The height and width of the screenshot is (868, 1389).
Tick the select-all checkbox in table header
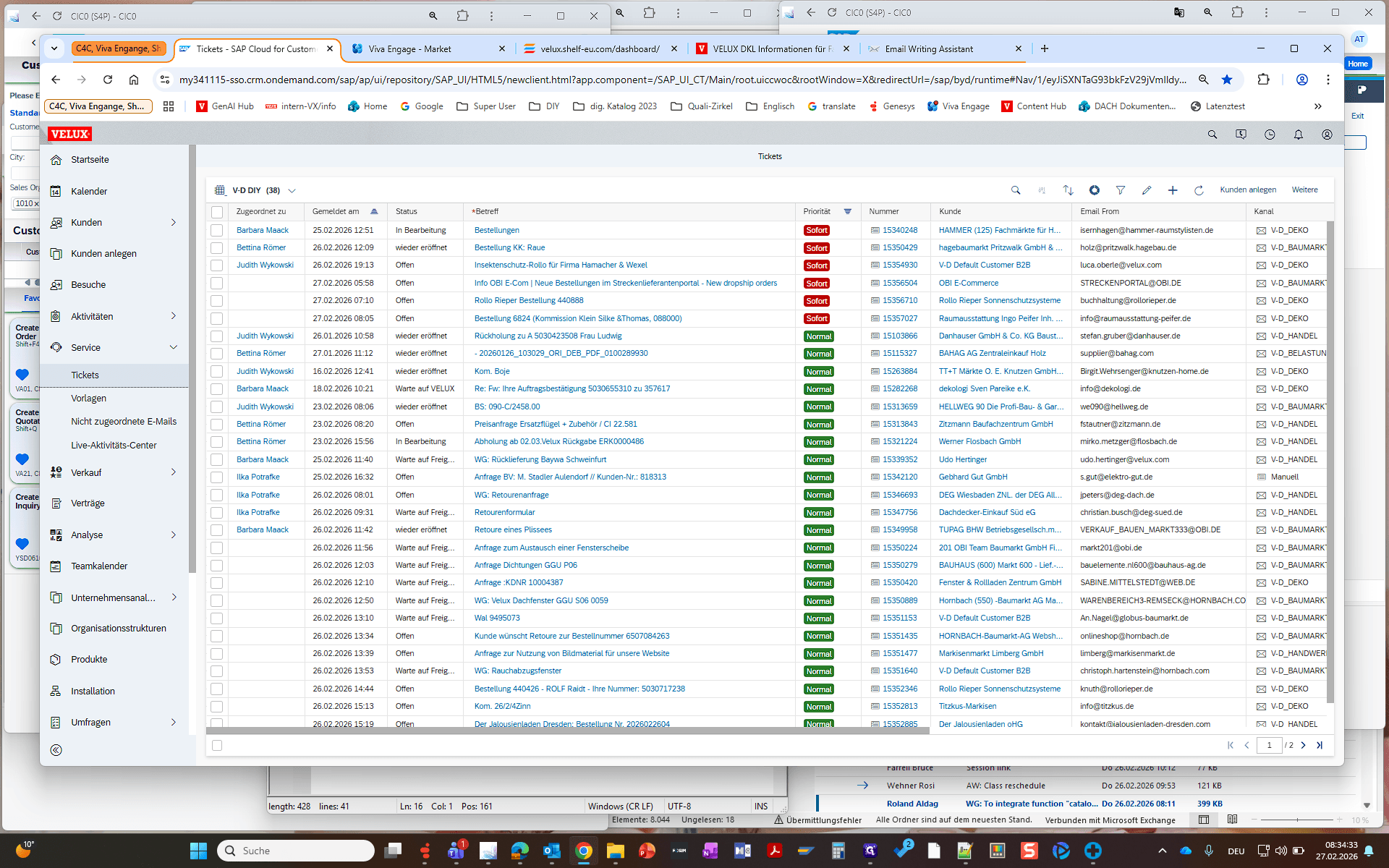[x=217, y=212]
